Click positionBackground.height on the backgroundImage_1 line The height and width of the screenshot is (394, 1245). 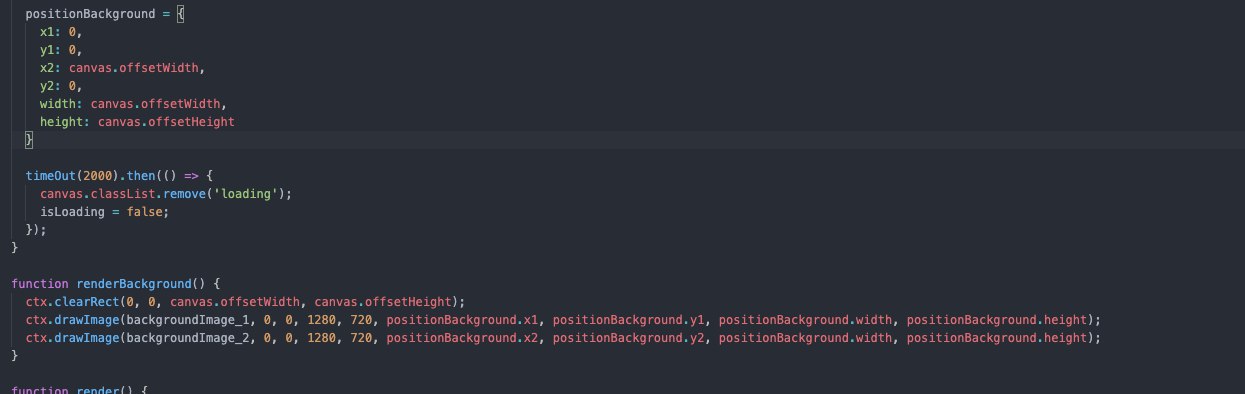pos(996,319)
